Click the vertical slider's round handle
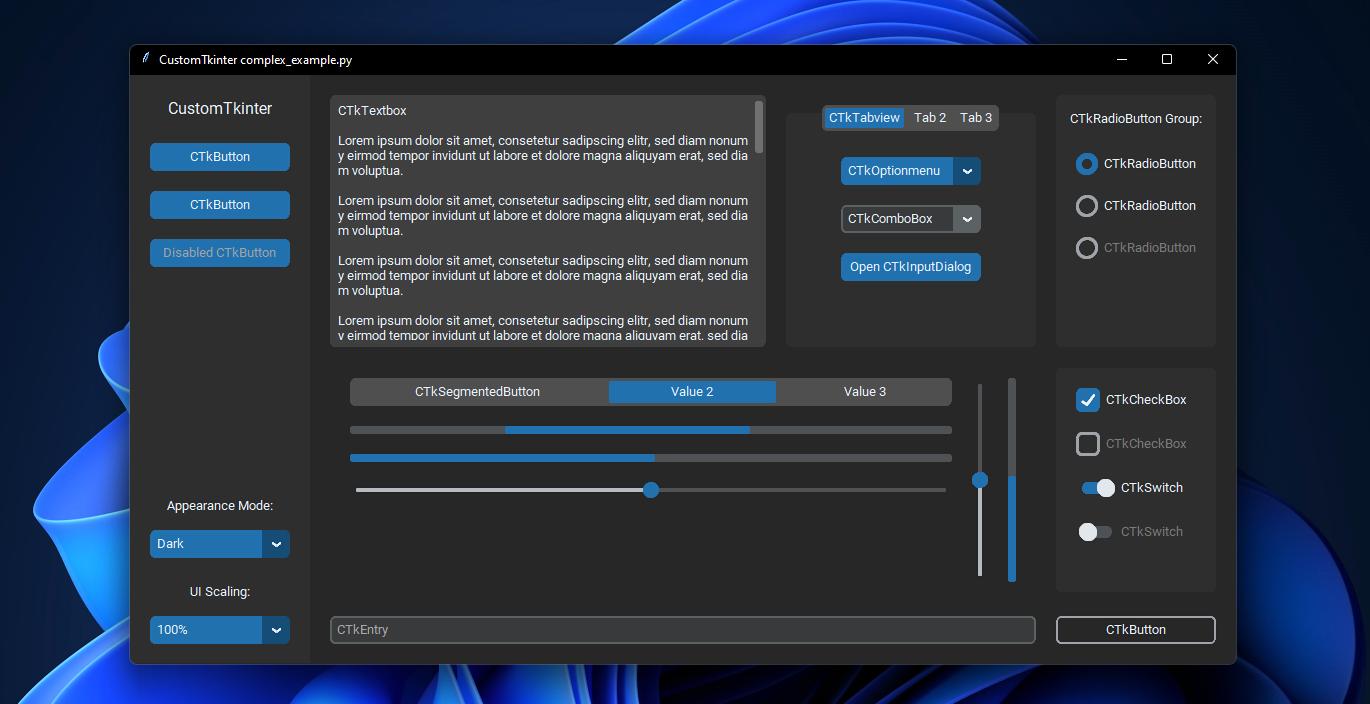Viewport: 1370px width, 704px height. click(980, 480)
